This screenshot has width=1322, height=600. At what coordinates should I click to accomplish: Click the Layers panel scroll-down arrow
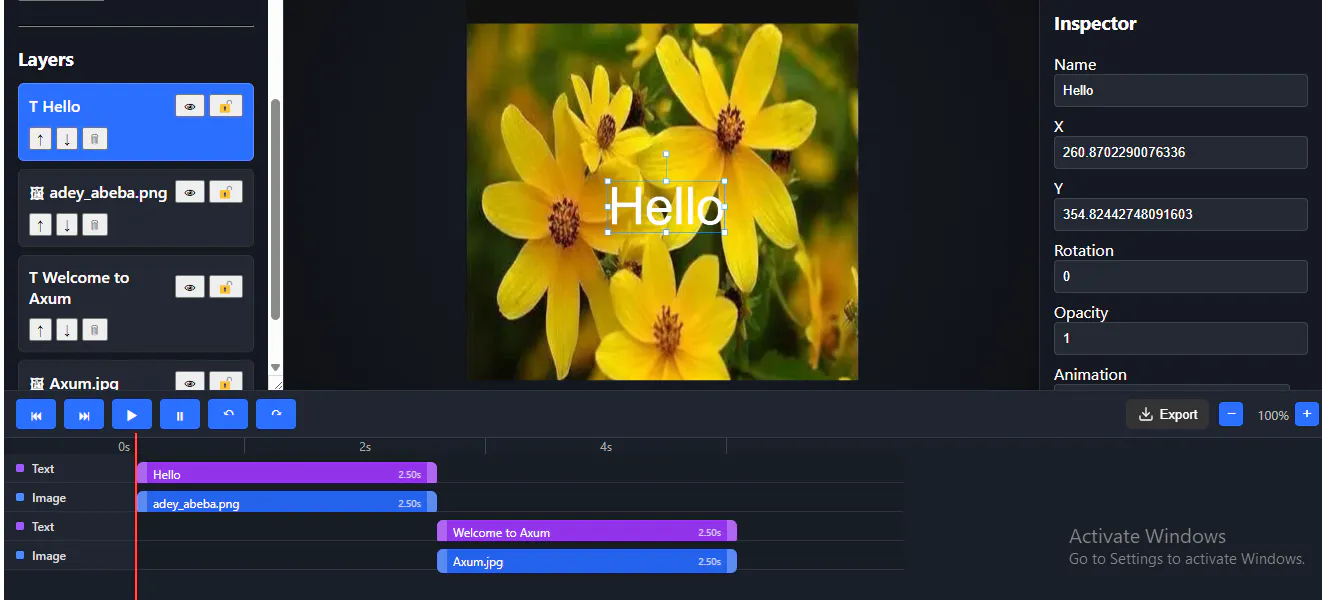pos(276,368)
